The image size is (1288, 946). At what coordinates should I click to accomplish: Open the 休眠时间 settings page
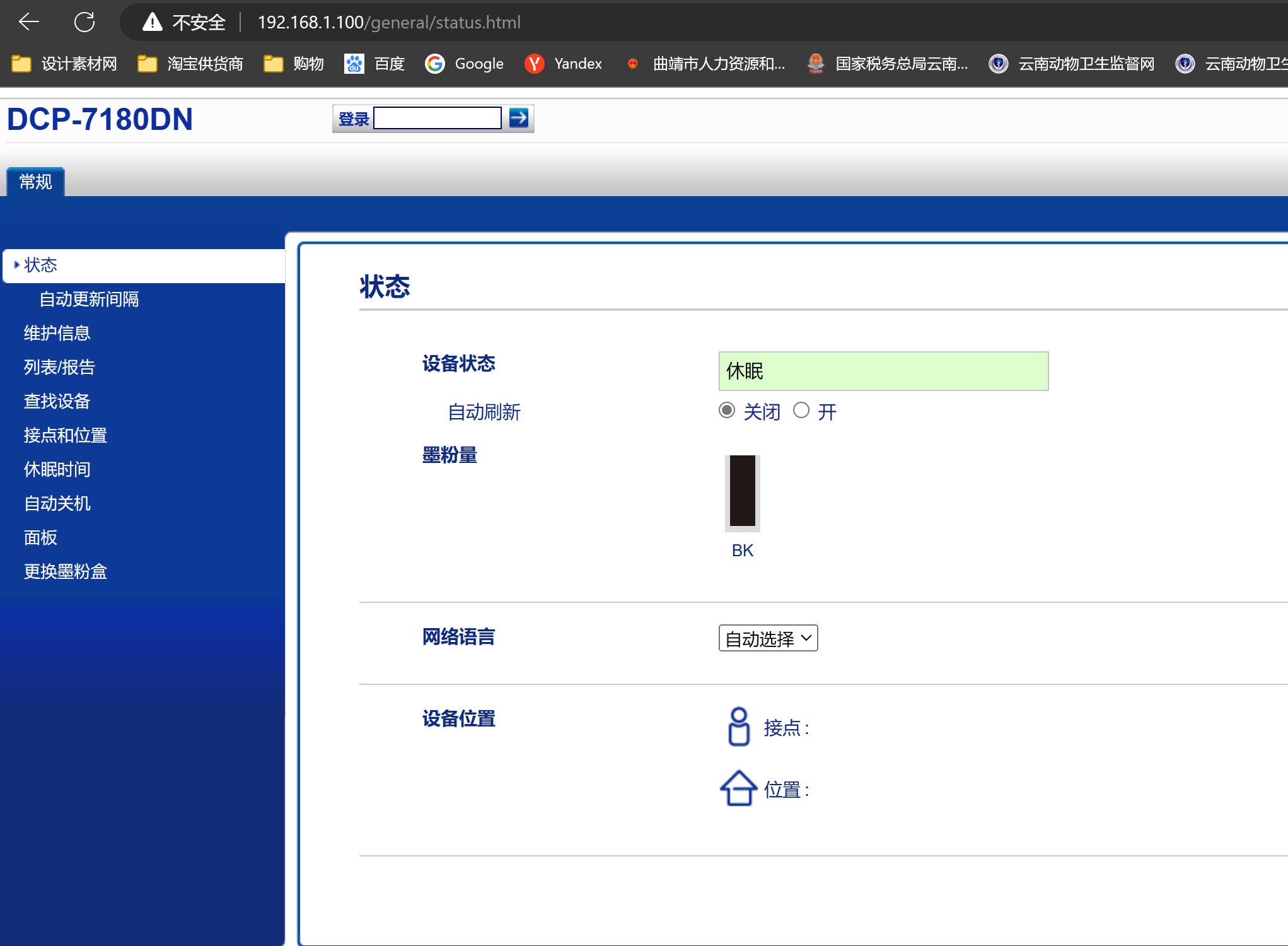point(56,469)
